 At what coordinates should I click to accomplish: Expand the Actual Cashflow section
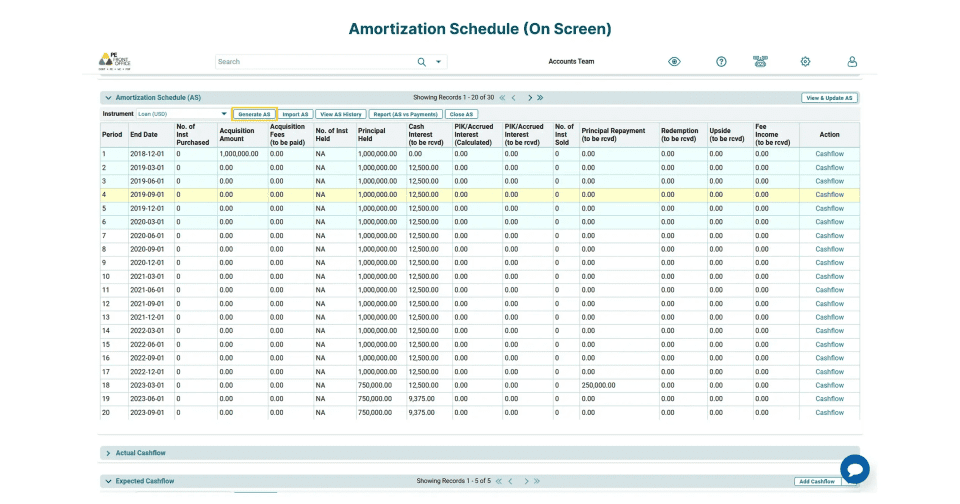tap(108, 453)
